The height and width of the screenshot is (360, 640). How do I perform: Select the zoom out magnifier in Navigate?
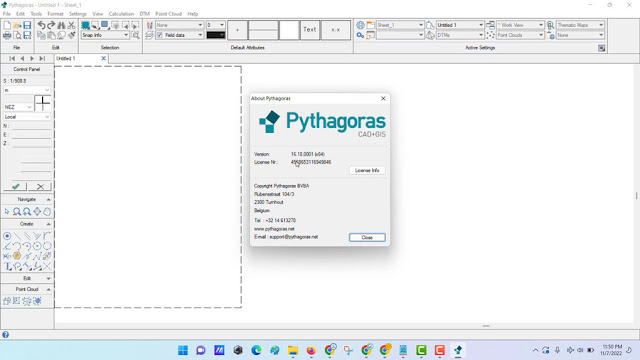(17, 211)
